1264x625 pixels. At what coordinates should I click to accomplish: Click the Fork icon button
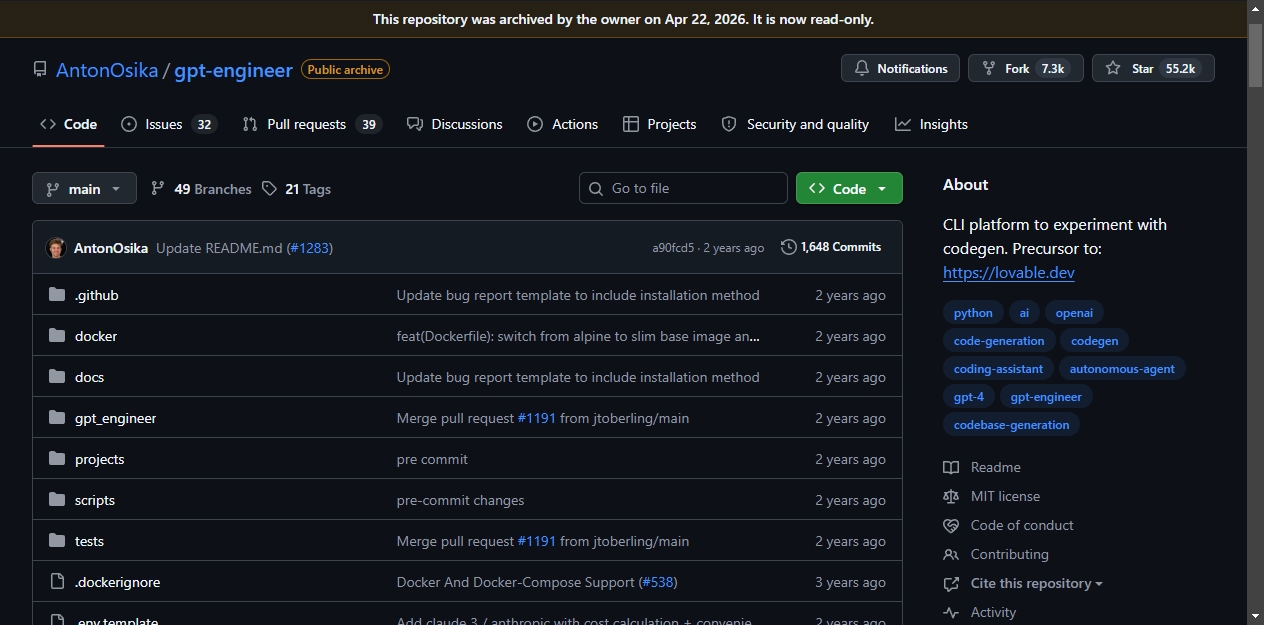(1026, 69)
